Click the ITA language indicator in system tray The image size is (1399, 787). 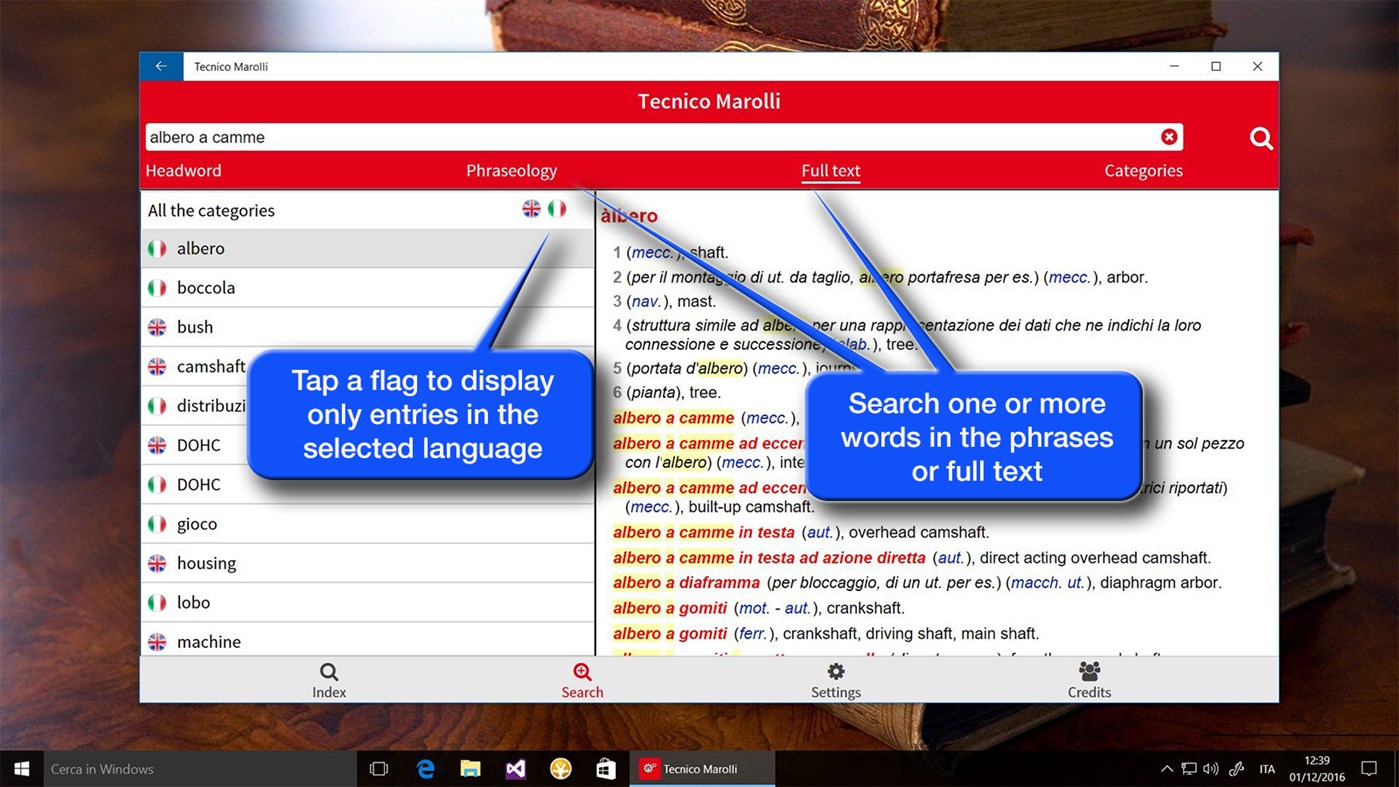(x=1267, y=768)
